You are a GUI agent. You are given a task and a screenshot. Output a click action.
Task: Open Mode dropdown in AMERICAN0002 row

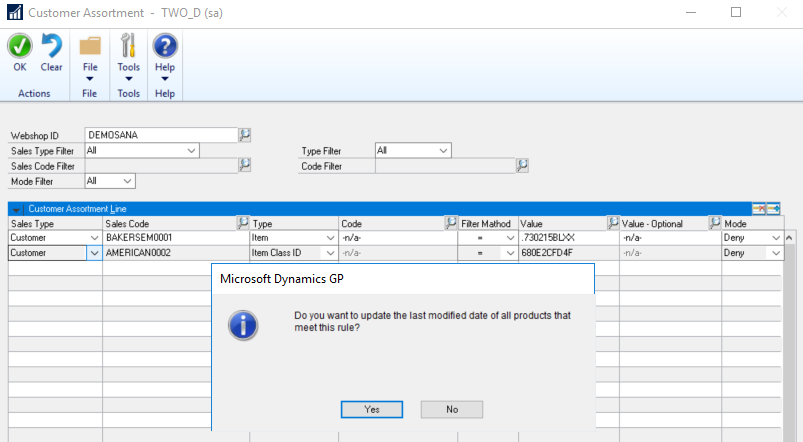pyautogui.click(x=776, y=253)
